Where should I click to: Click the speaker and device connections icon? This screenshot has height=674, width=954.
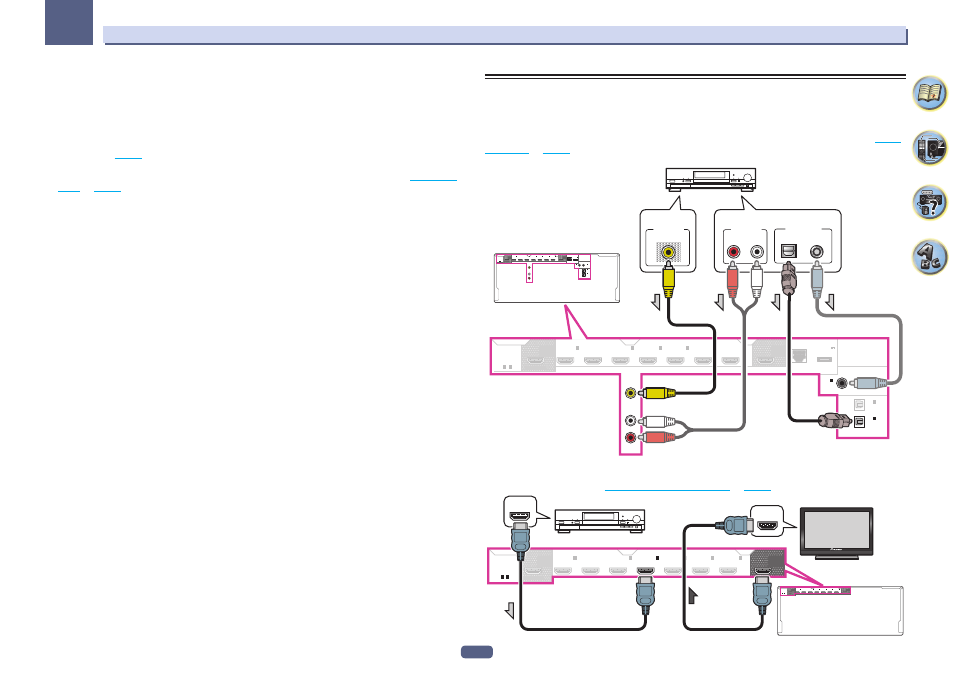929,148
